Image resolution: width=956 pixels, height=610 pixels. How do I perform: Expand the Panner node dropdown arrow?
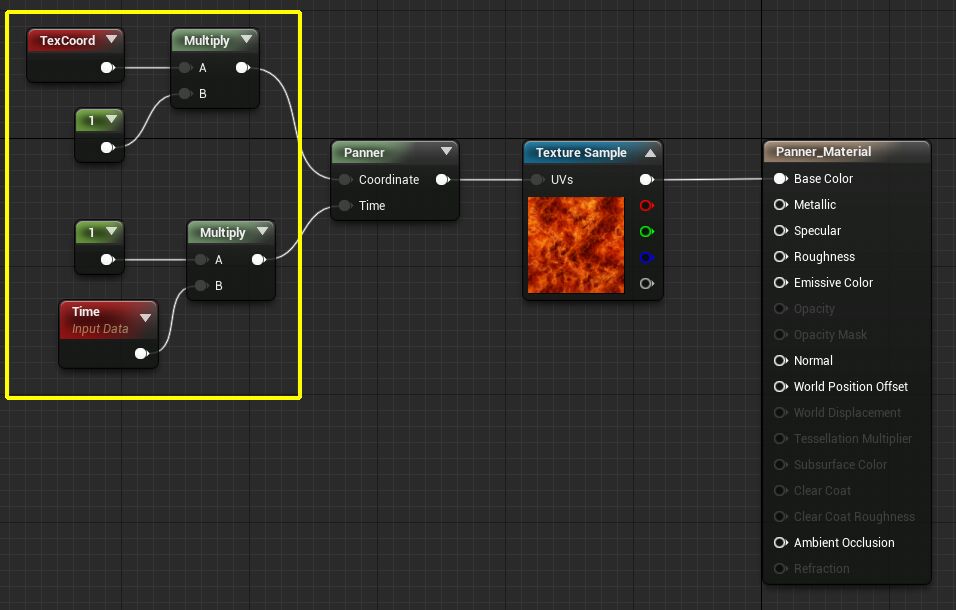point(446,153)
